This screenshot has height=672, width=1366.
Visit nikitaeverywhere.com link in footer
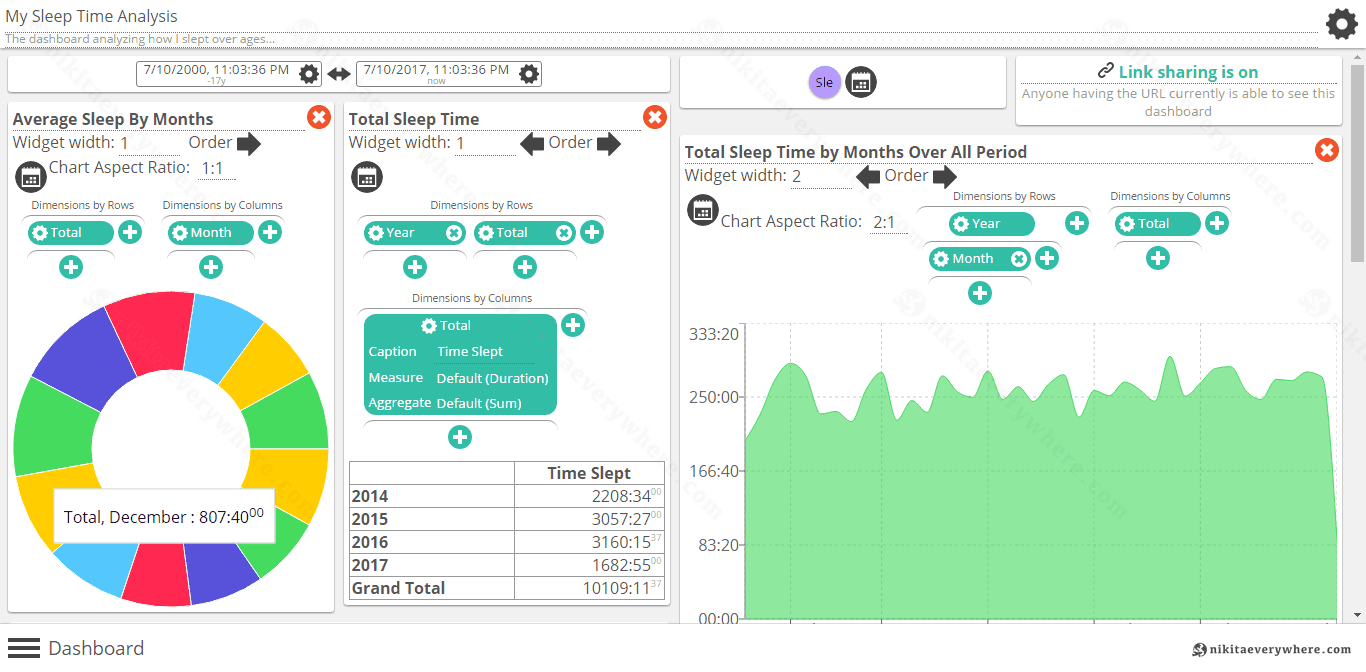tap(1272, 650)
